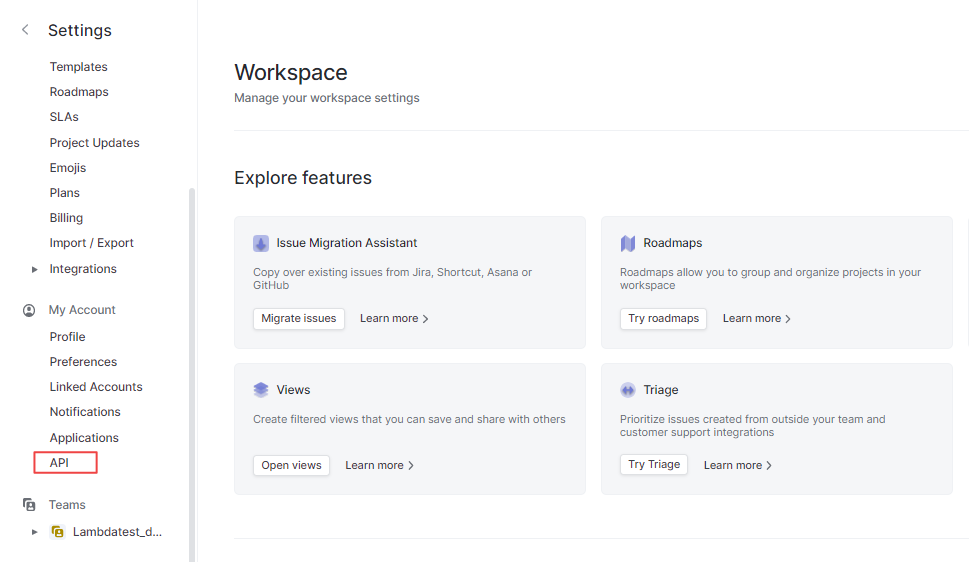Click the Try Triage button

[654, 464]
